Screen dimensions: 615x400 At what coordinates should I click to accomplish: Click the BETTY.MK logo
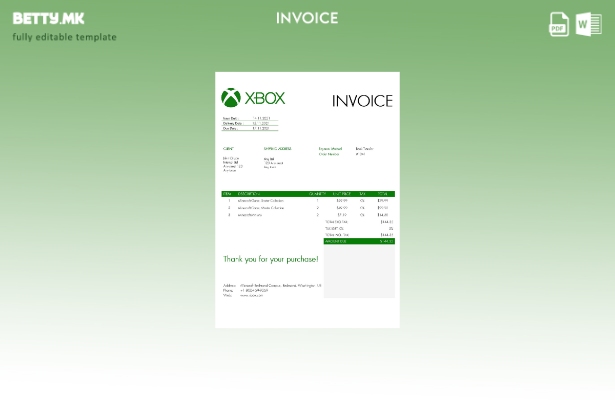click(48, 18)
